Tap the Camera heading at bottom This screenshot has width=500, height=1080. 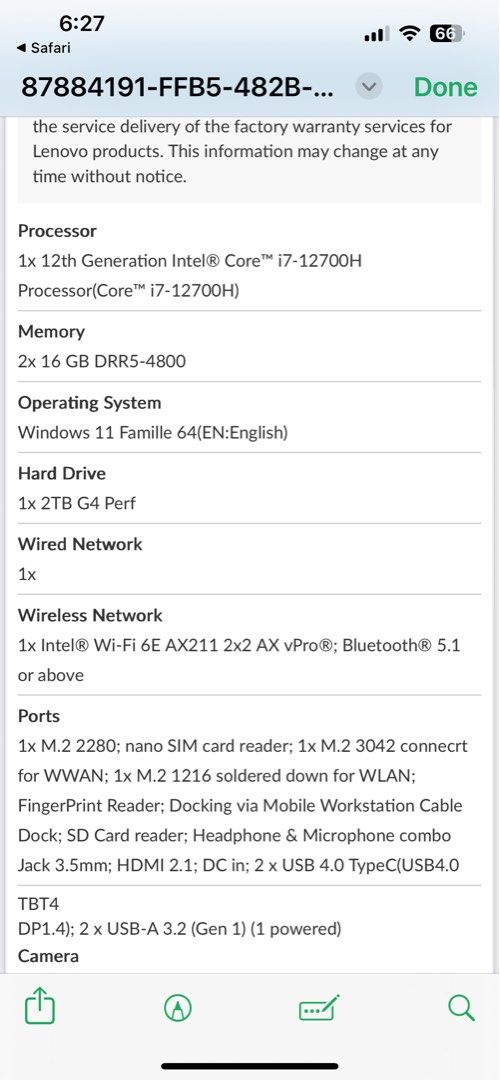[x=48, y=956]
